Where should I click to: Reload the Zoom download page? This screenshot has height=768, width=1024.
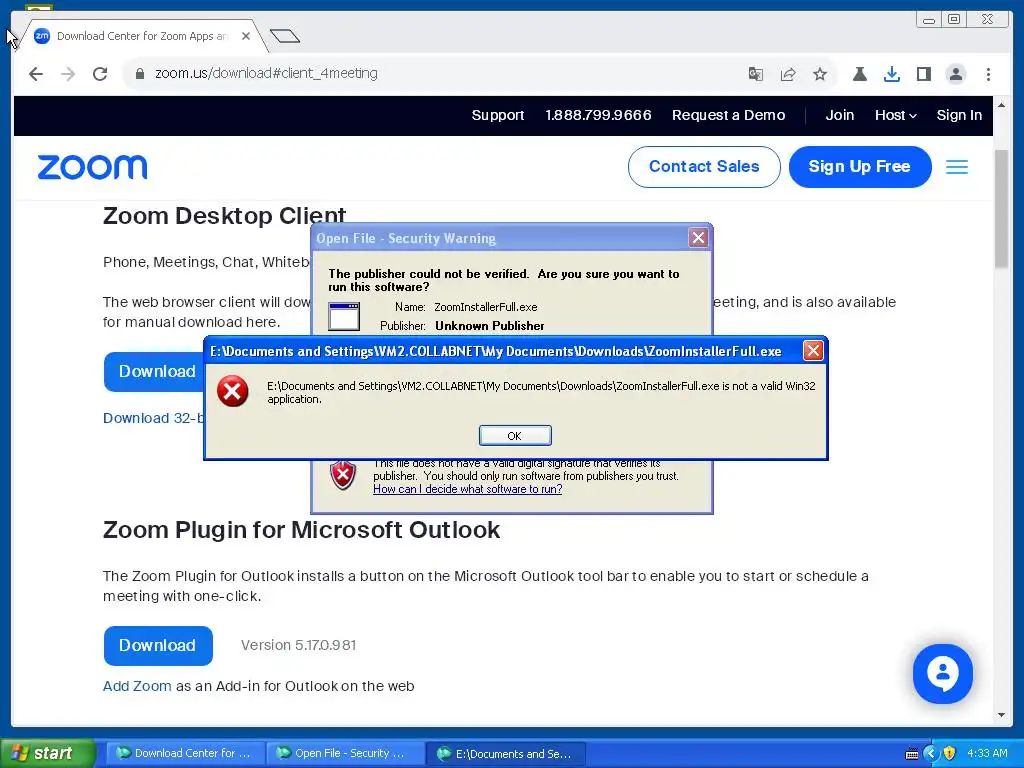tap(100, 74)
